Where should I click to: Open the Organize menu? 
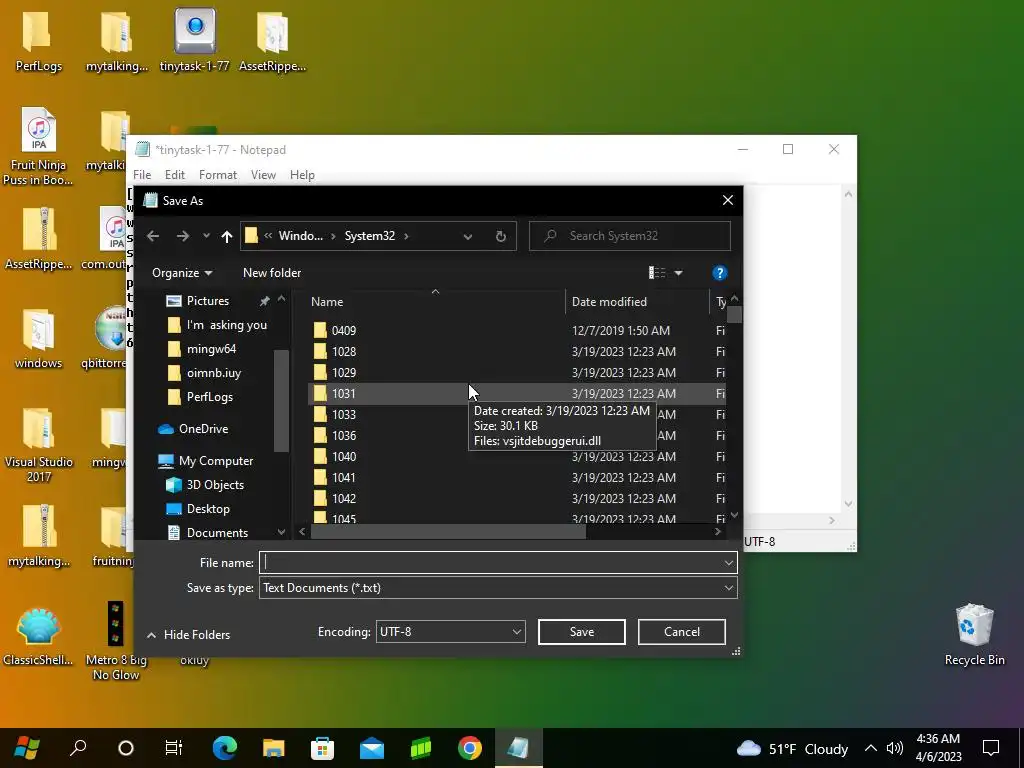click(182, 273)
